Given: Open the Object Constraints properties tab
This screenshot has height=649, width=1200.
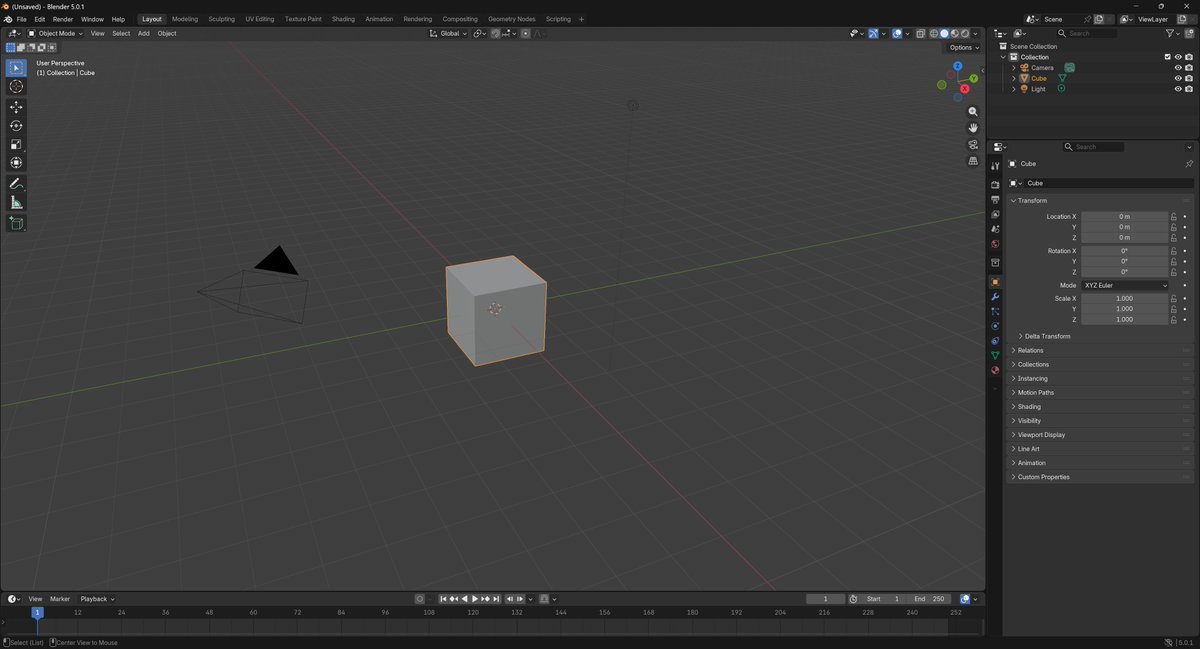Looking at the screenshot, I should 995,341.
